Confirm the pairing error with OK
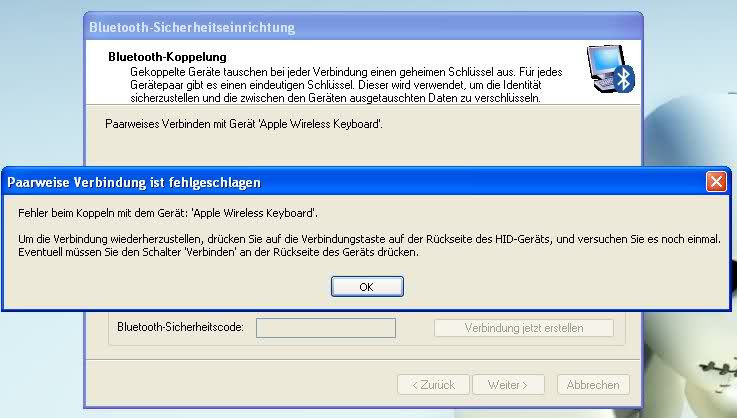This screenshot has width=737, height=418. [x=367, y=286]
